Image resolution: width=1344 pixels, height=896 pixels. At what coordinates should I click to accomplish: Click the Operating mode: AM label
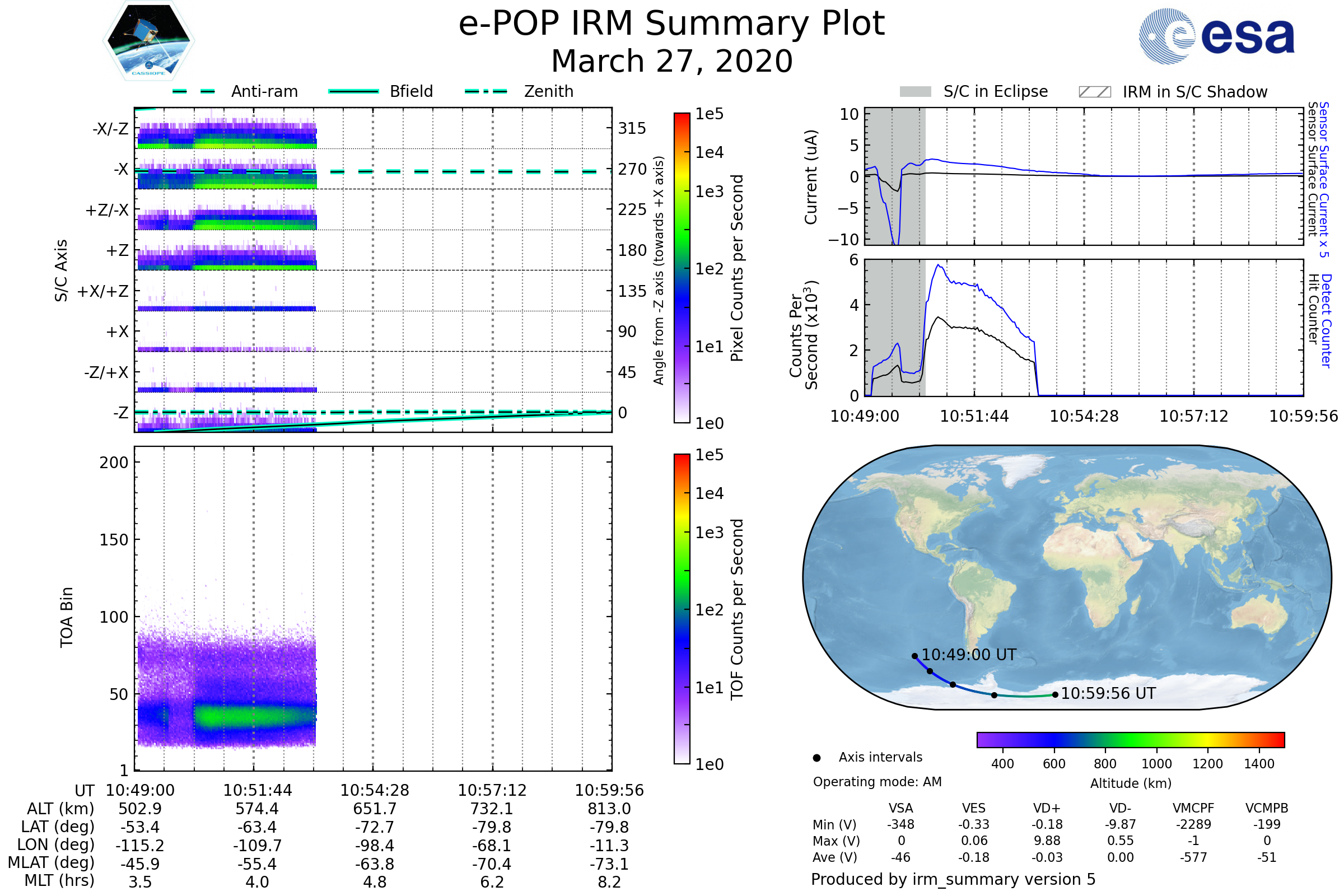(877, 782)
